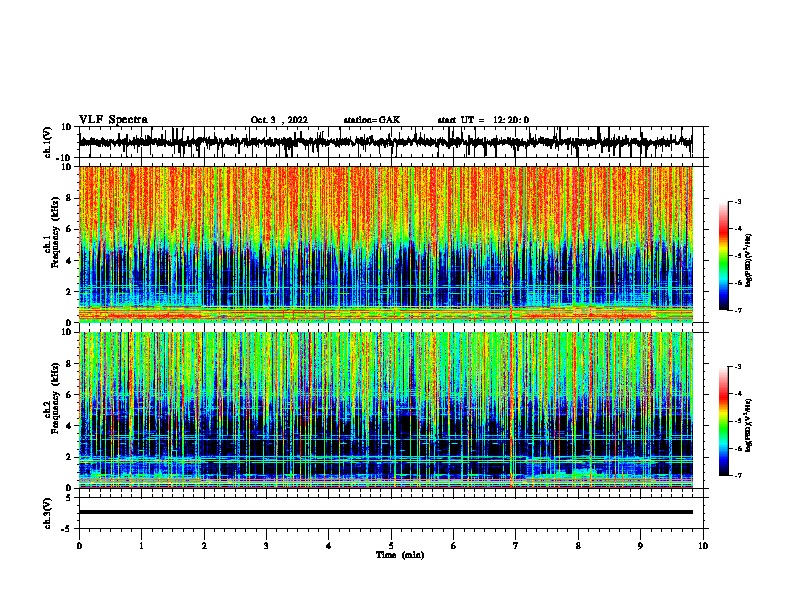The height and width of the screenshot is (612, 792).
Task: Click the ch.3 flat voltage trace
Action: pos(386,512)
